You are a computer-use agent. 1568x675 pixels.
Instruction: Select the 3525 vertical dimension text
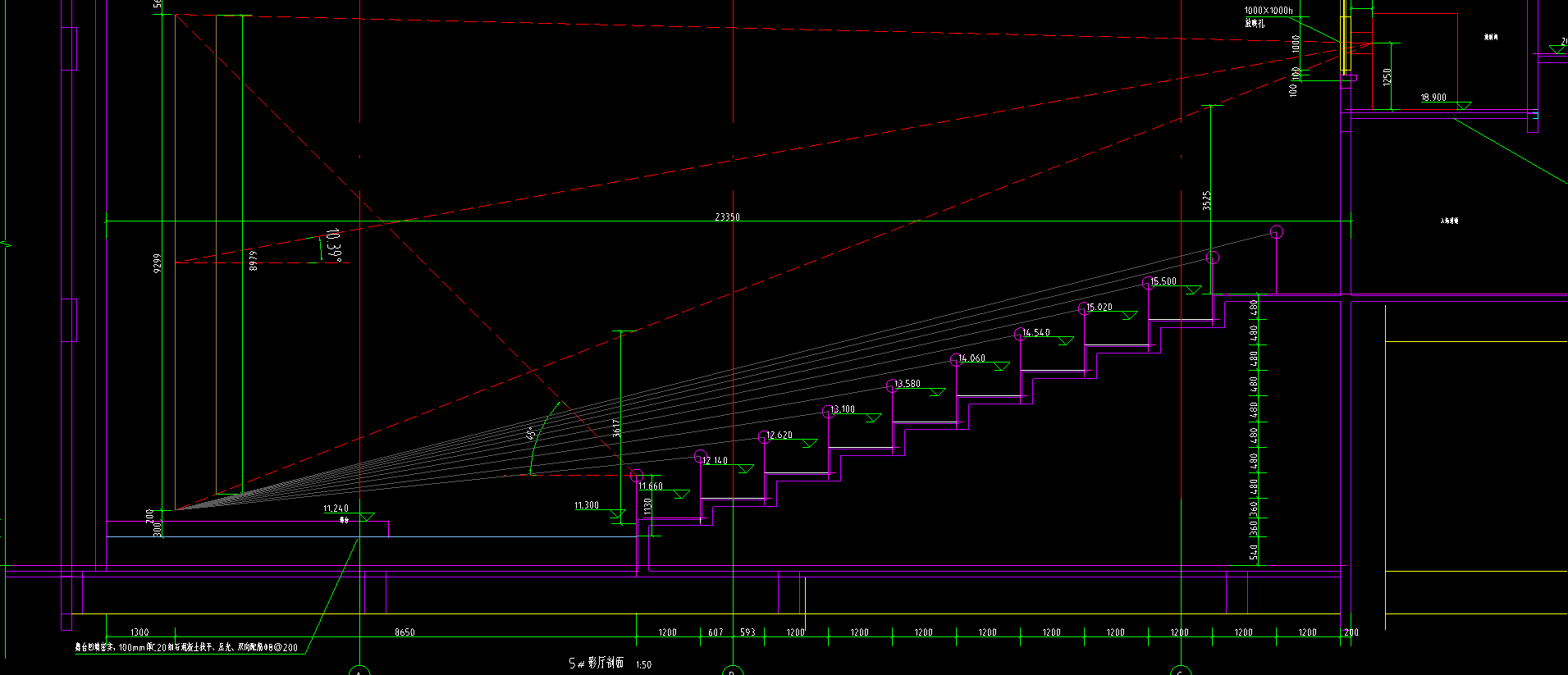pyautogui.click(x=1206, y=201)
